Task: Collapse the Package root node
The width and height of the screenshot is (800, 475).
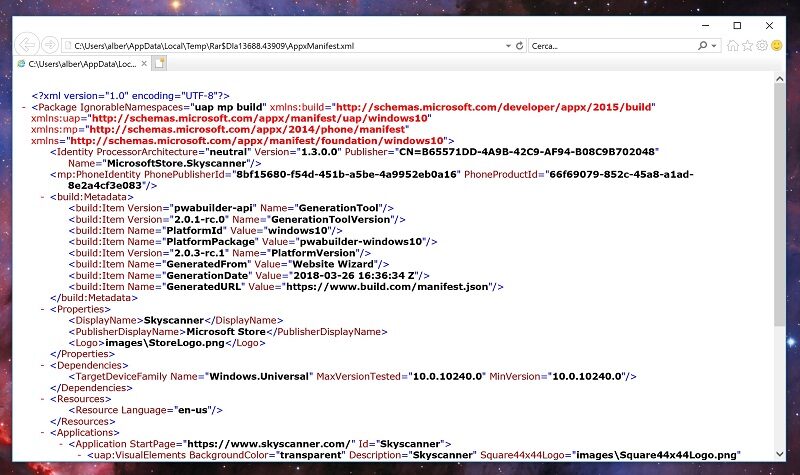Action: [24, 107]
